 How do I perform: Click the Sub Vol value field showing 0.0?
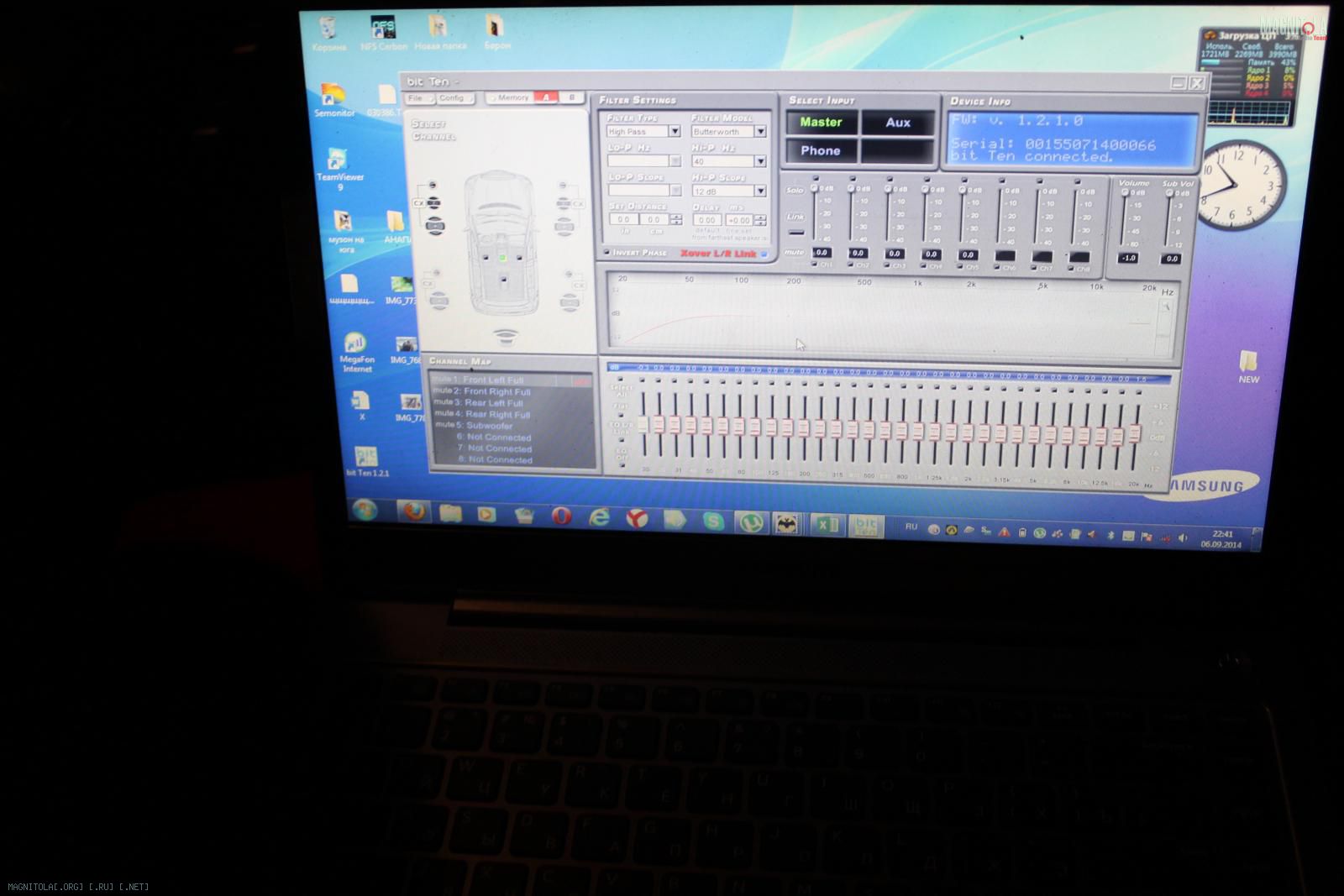click(x=1172, y=259)
